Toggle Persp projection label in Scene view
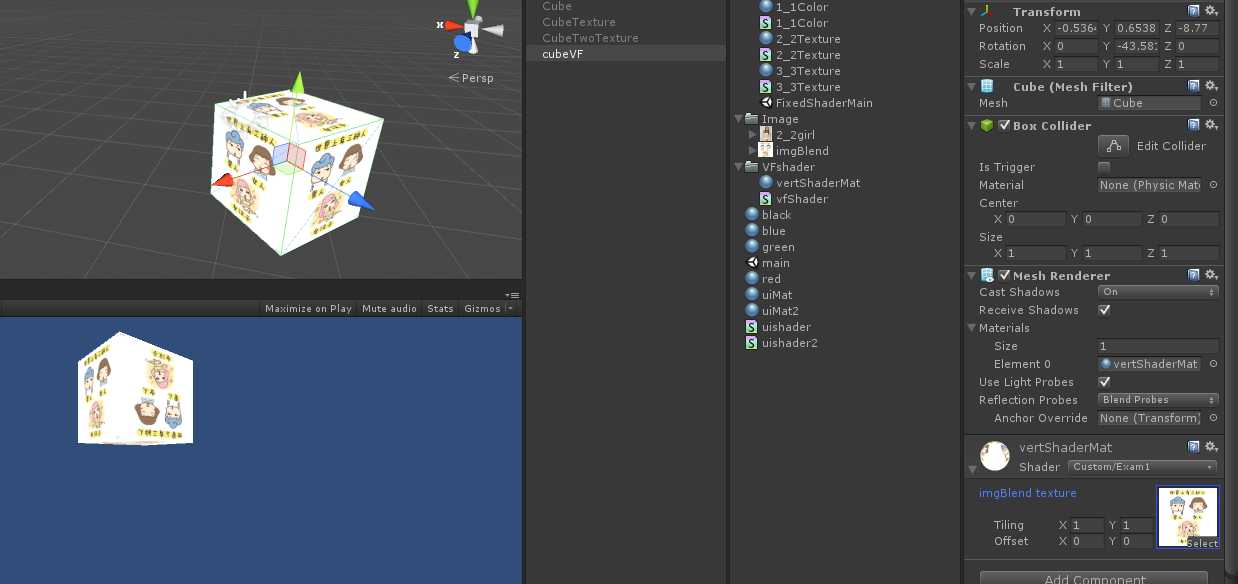The height and width of the screenshot is (584, 1238). [471, 78]
